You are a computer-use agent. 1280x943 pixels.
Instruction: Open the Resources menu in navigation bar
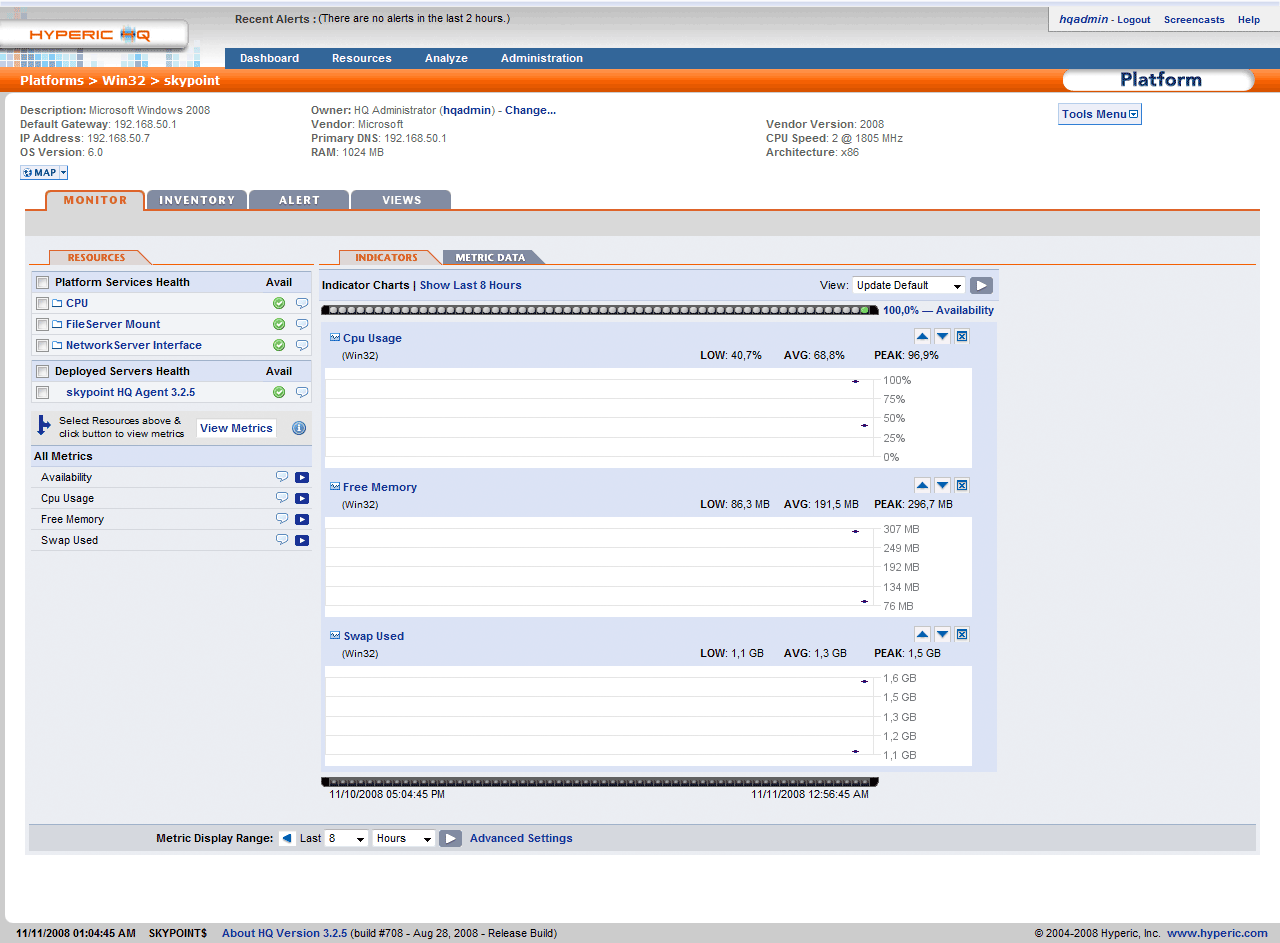tap(361, 58)
